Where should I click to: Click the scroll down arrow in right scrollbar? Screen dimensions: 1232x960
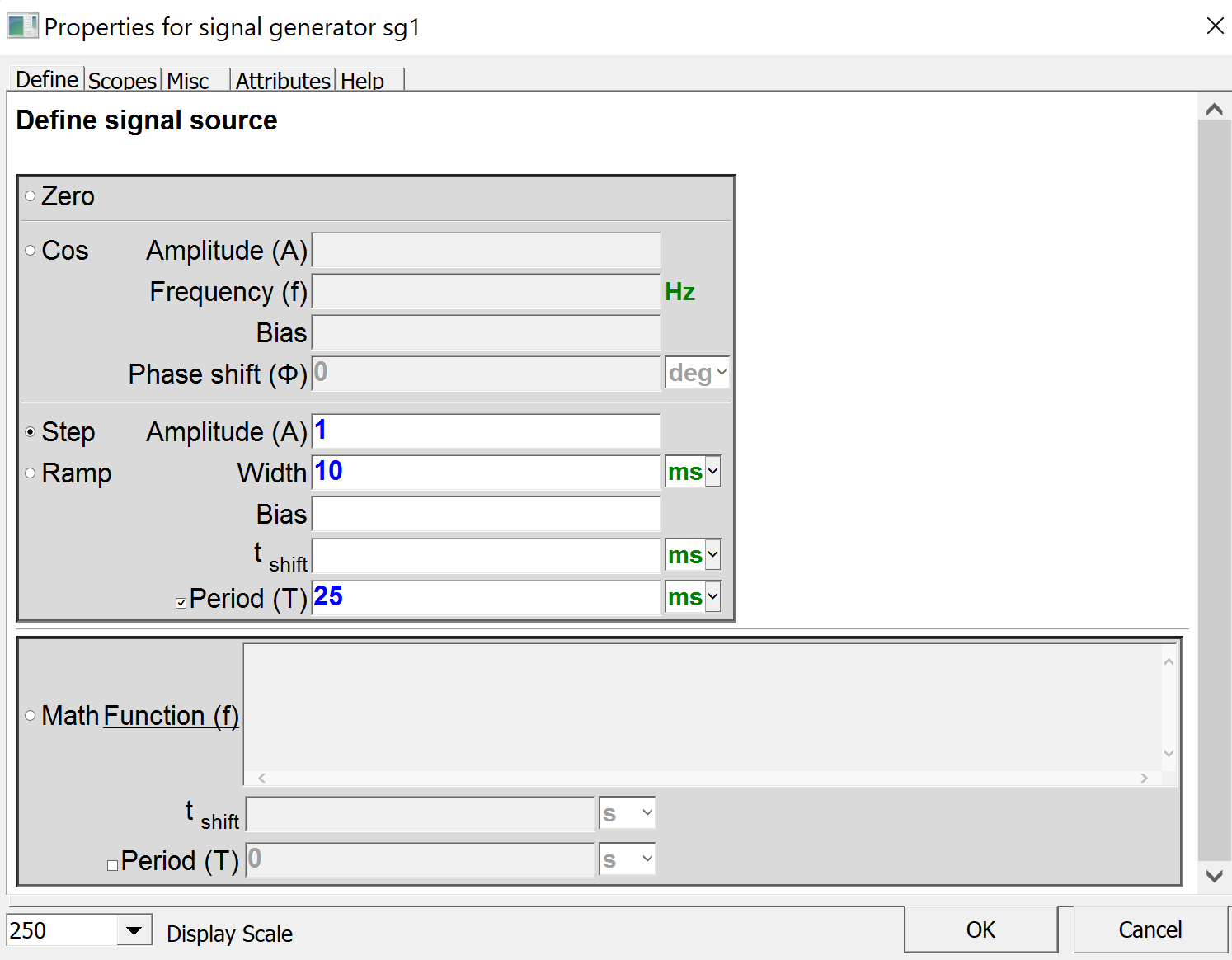[x=1214, y=876]
